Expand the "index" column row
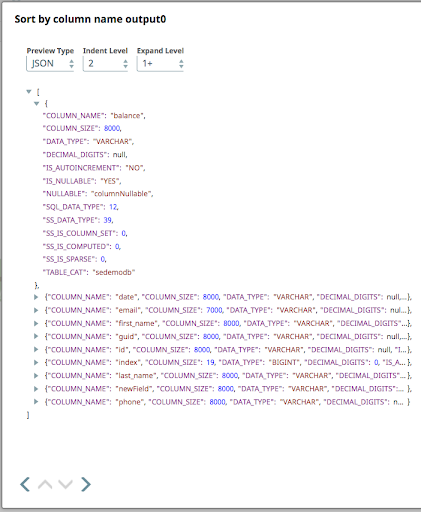Screen dimensions: 421x512 pyautogui.click(x=36, y=362)
